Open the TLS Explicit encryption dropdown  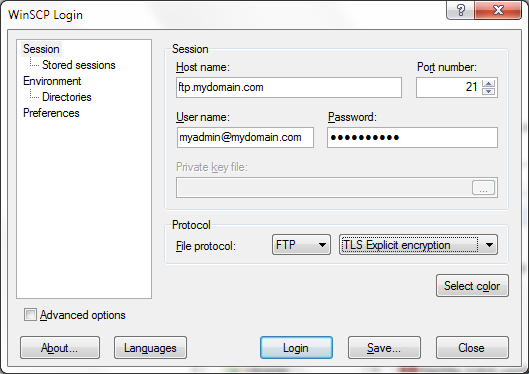[x=418, y=244]
